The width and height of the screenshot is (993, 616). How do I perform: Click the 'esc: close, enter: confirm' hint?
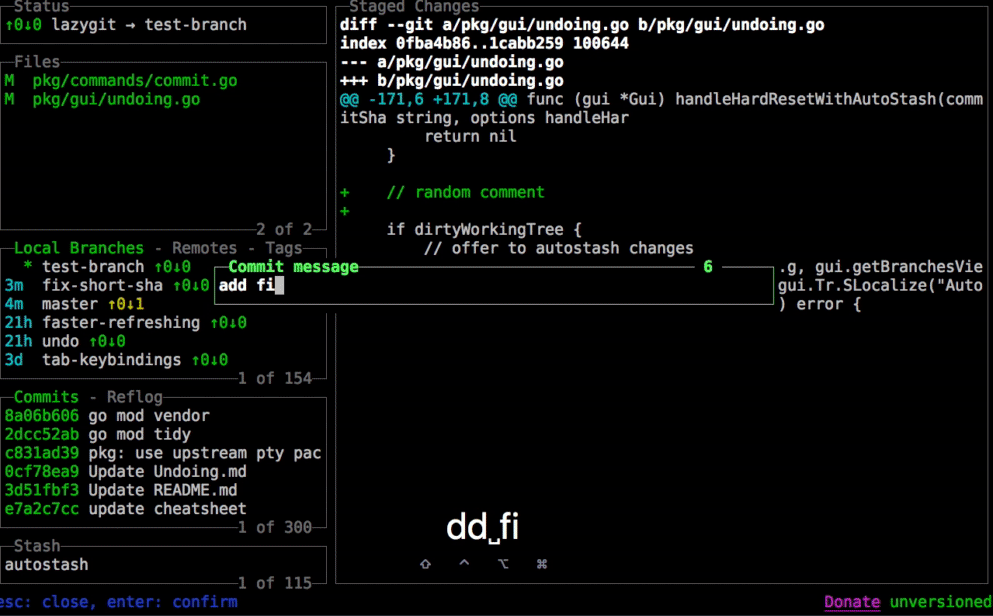(x=118, y=602)
